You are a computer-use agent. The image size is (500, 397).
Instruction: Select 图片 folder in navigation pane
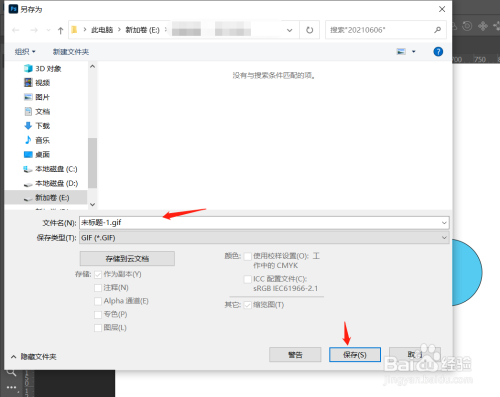click(x=37, y=97)
